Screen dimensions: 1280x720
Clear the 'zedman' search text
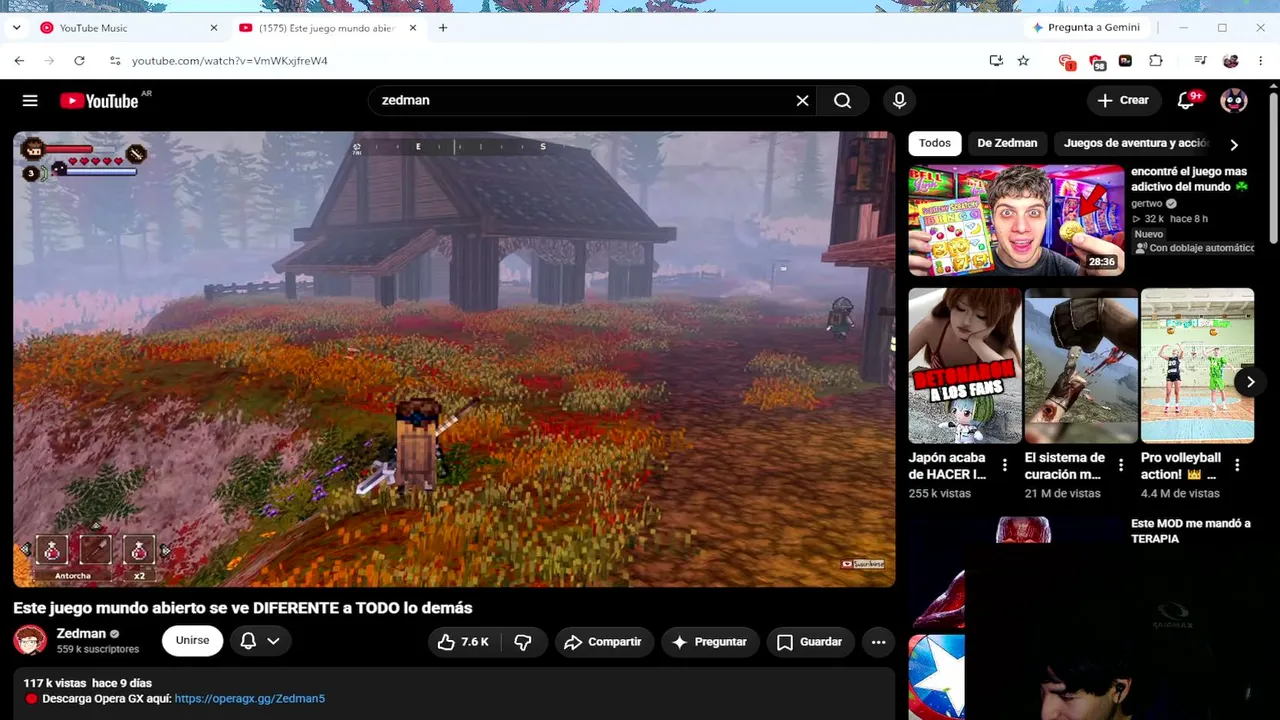(802, 100)
